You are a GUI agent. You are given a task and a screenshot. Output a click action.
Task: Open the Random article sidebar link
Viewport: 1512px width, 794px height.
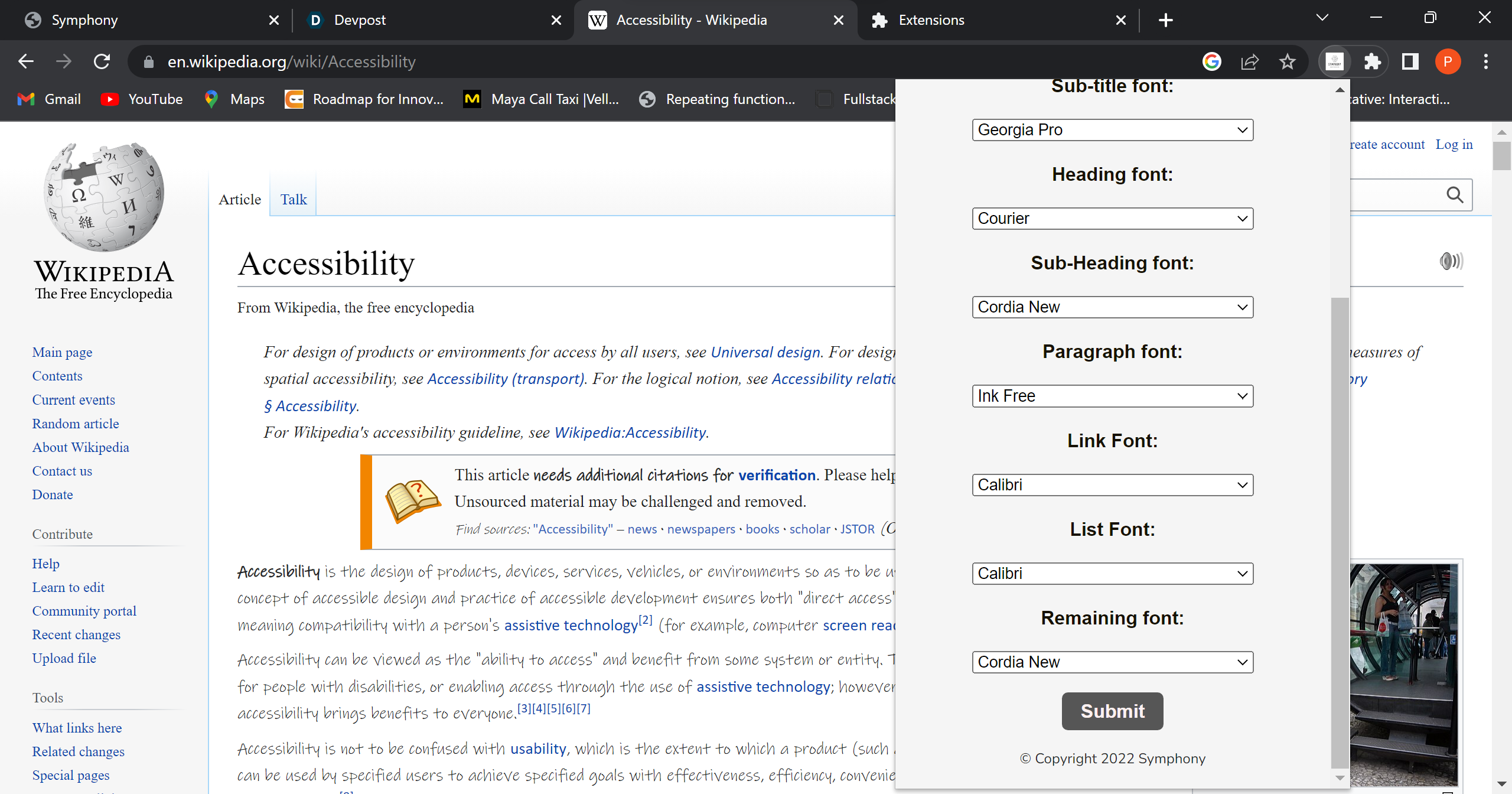76,424
